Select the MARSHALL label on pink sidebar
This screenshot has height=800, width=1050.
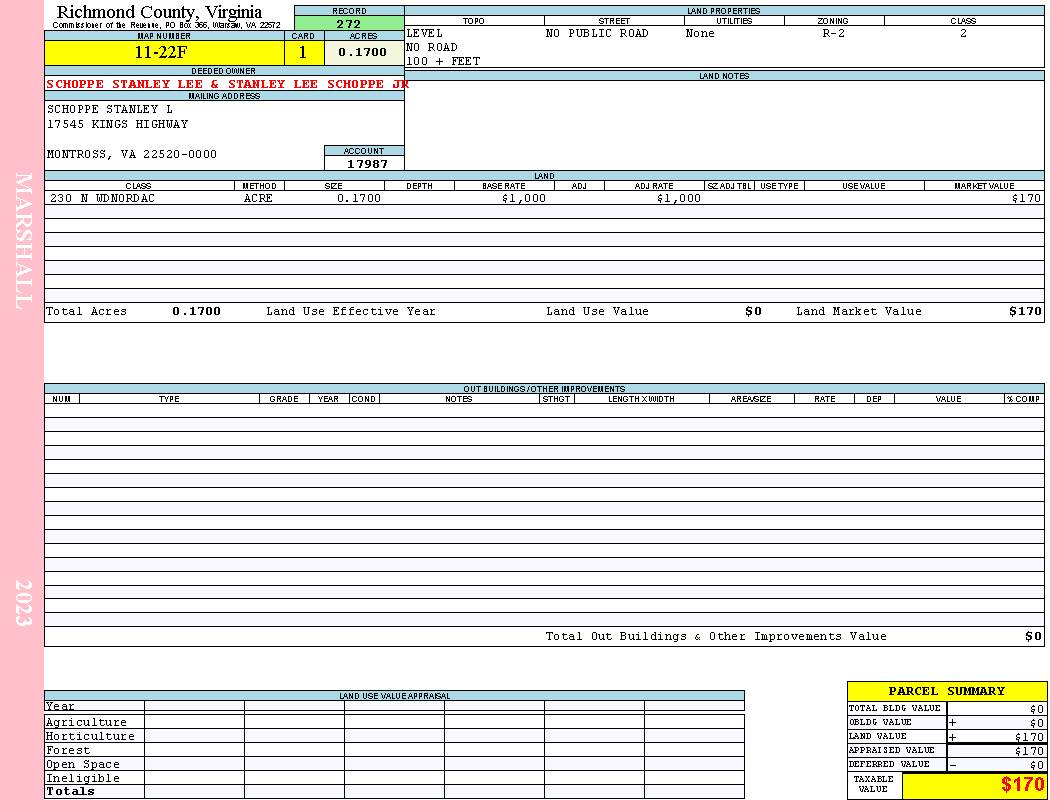tap(22, 240)
